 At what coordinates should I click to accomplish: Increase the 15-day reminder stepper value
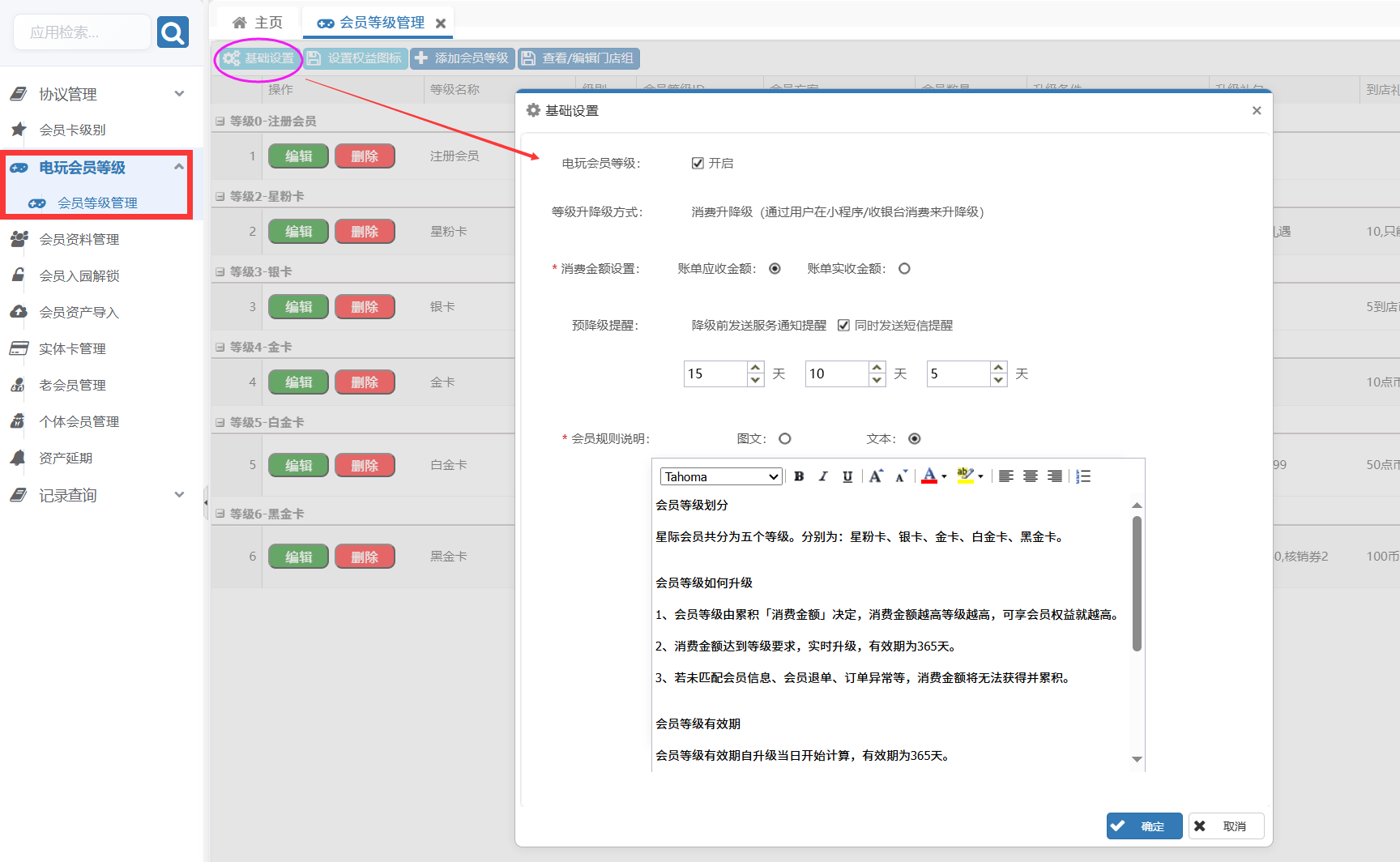tap(755, 368)
